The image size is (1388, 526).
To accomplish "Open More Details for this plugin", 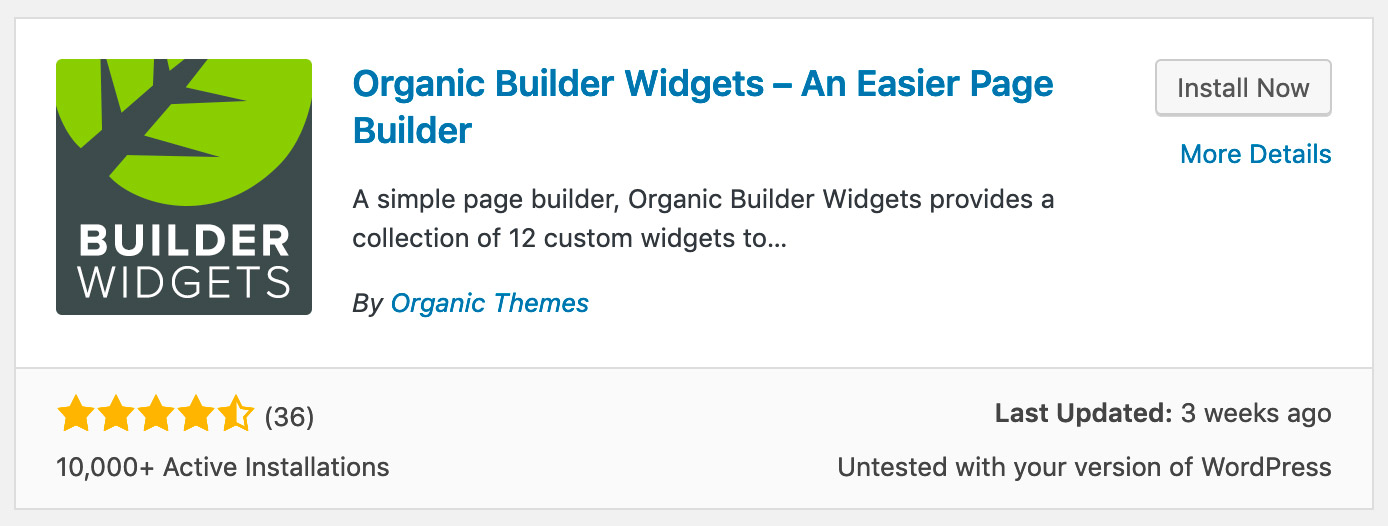I will click(1256, 154).
